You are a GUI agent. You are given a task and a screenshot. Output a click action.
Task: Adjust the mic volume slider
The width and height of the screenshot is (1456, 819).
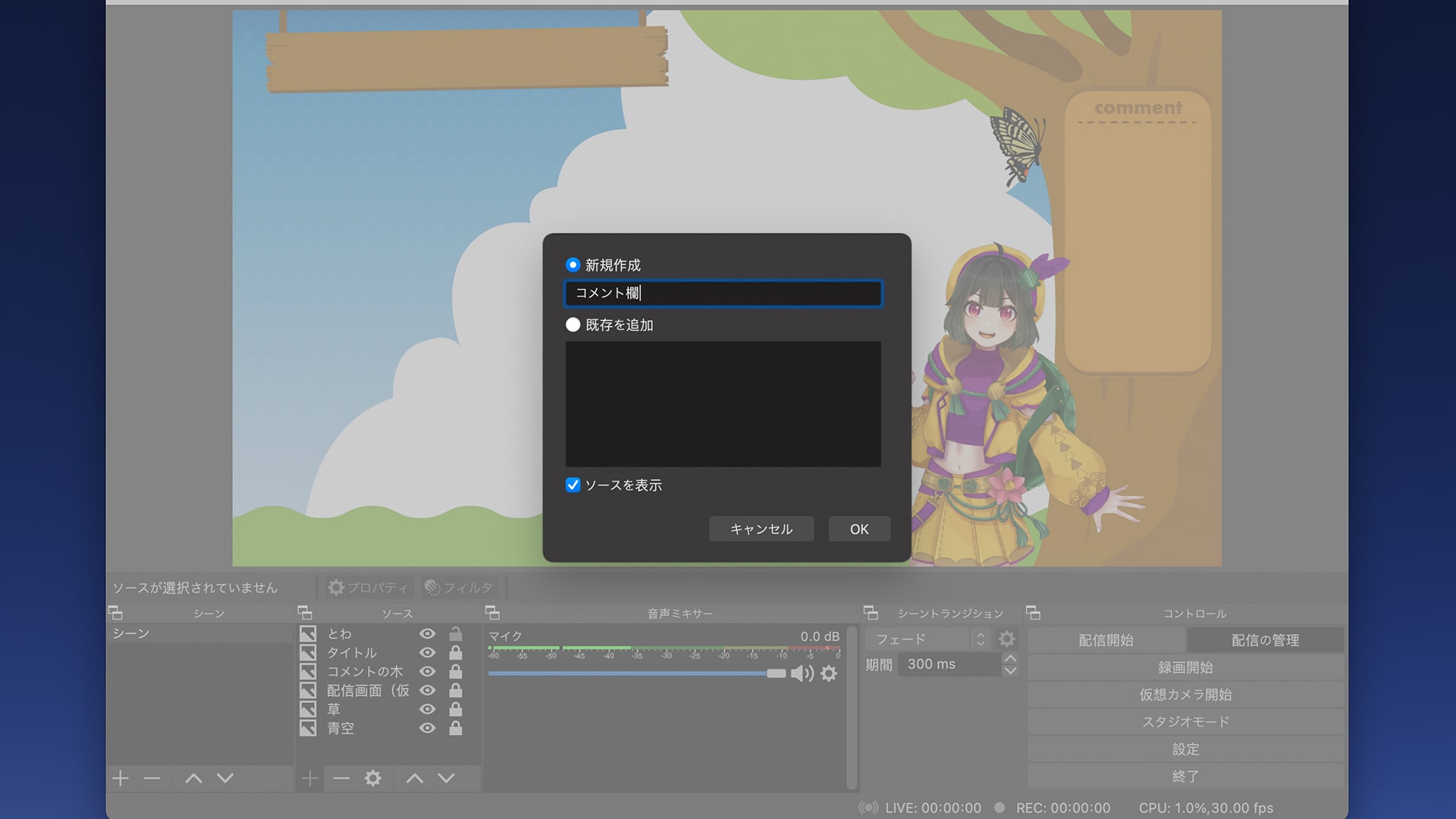coord(774,673)
